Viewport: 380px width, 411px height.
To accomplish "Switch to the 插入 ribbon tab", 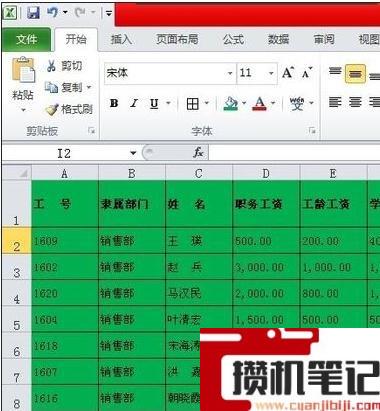I will 121,40.
